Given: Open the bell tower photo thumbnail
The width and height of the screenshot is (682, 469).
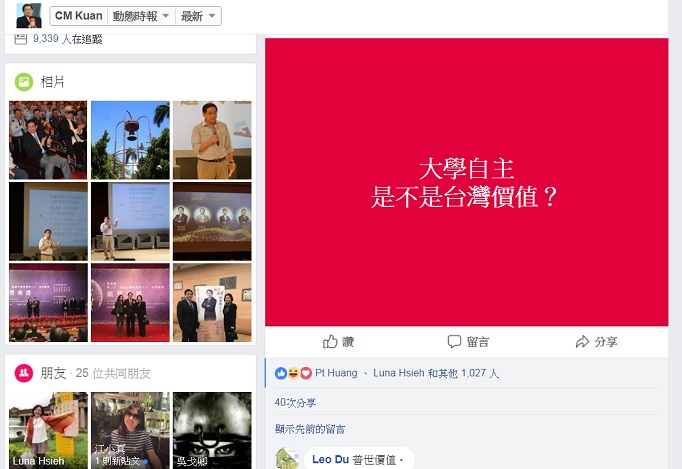Looking at the screenshot, I should coord(130,140).
